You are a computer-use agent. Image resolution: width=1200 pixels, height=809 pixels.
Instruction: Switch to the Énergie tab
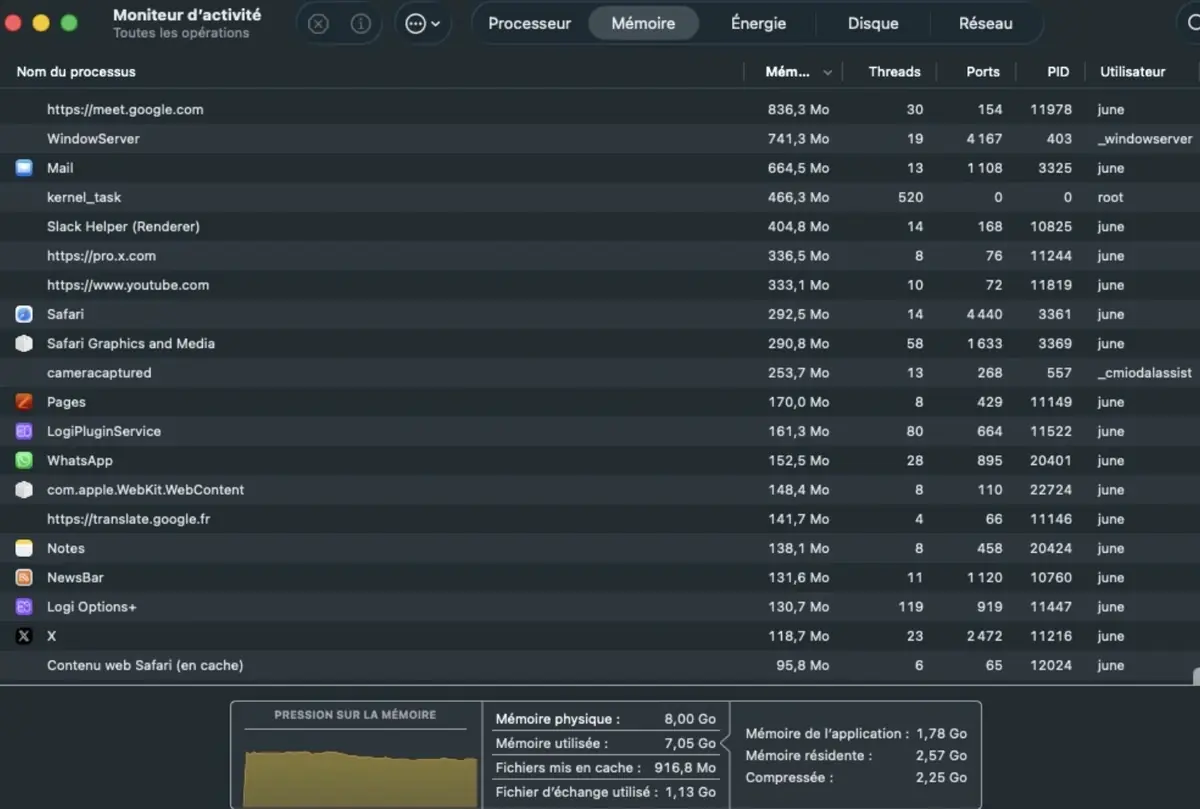click(x=758, y=24)
